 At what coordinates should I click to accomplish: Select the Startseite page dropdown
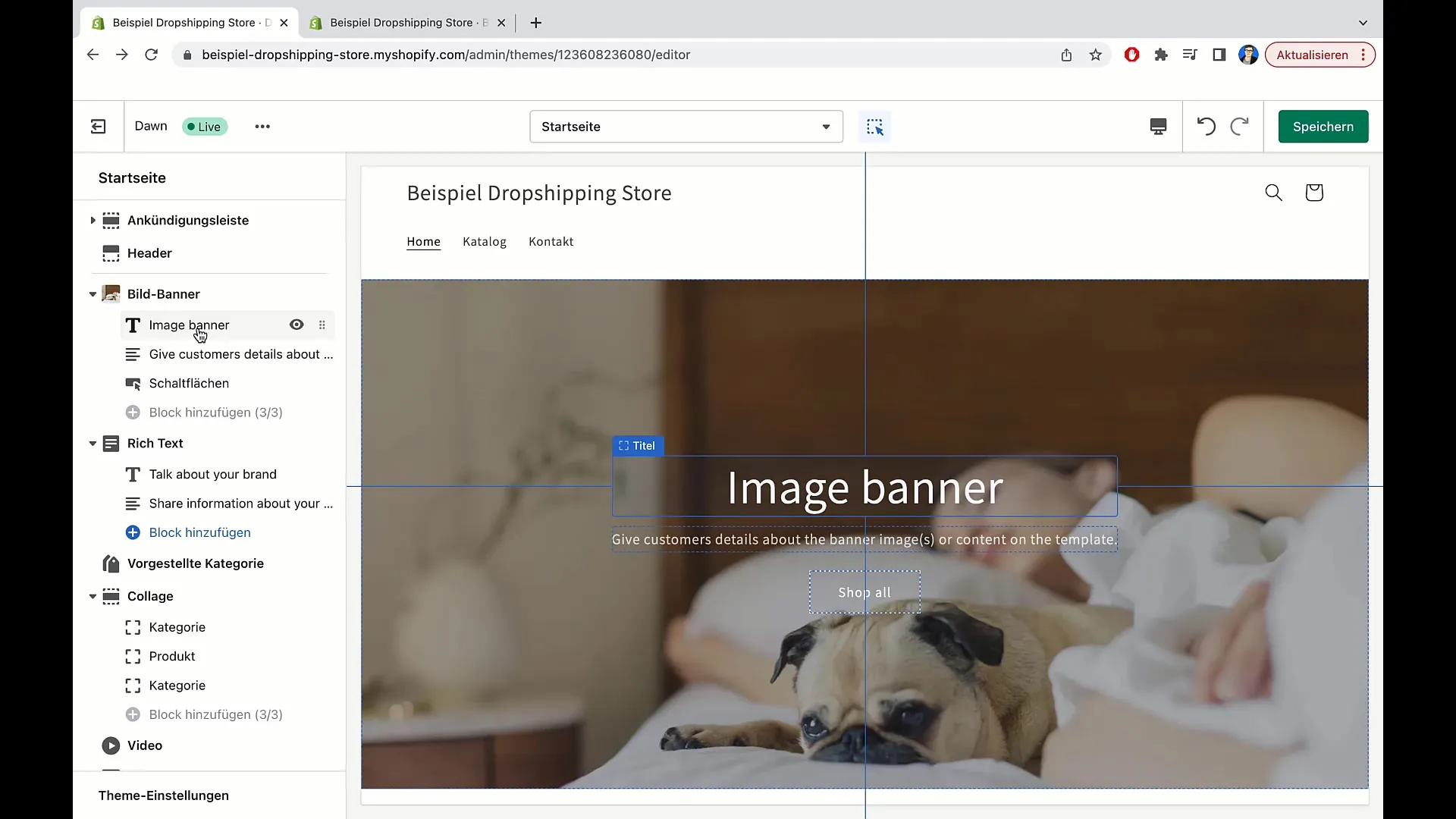click(x=686, y=126)
